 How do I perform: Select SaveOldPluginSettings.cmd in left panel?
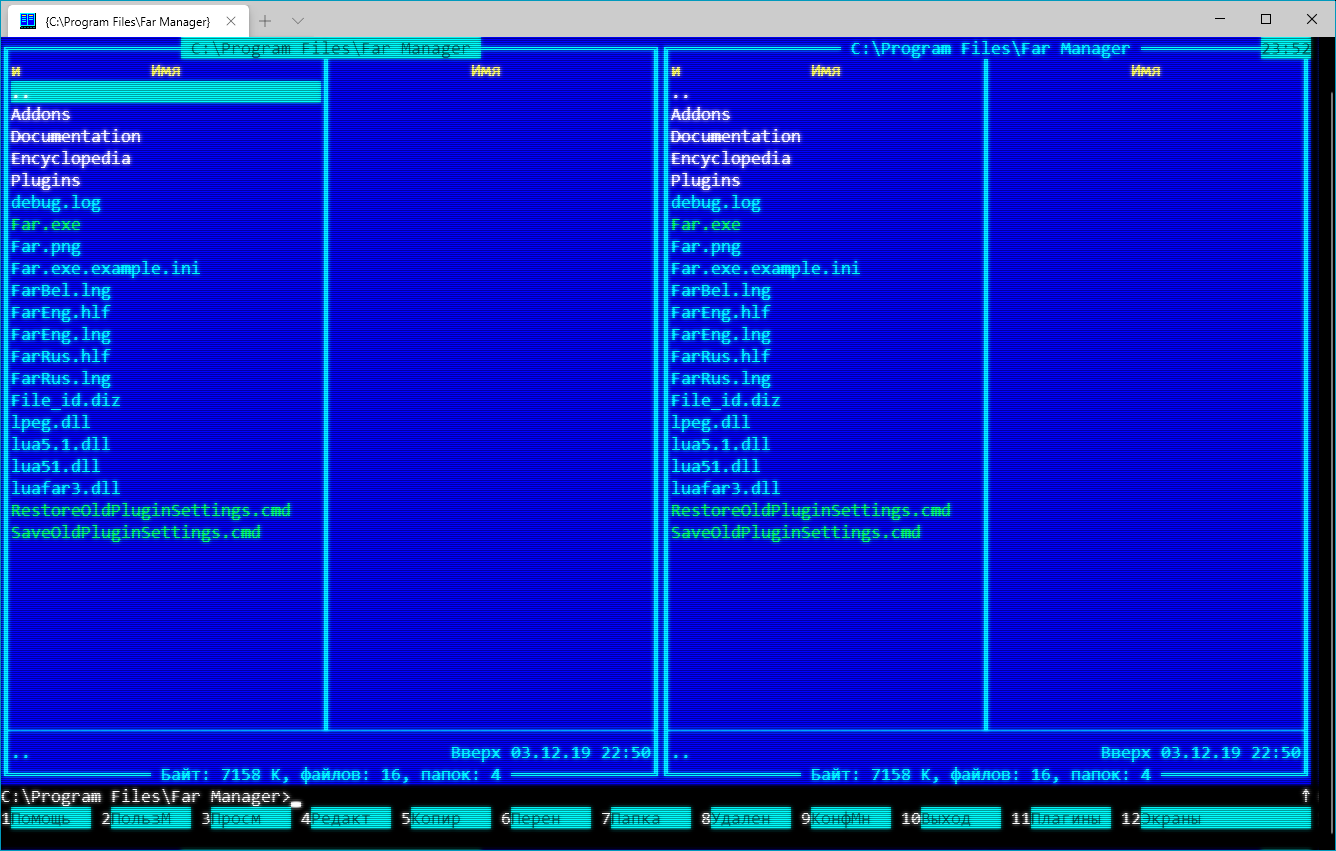[x=136, y=532]
